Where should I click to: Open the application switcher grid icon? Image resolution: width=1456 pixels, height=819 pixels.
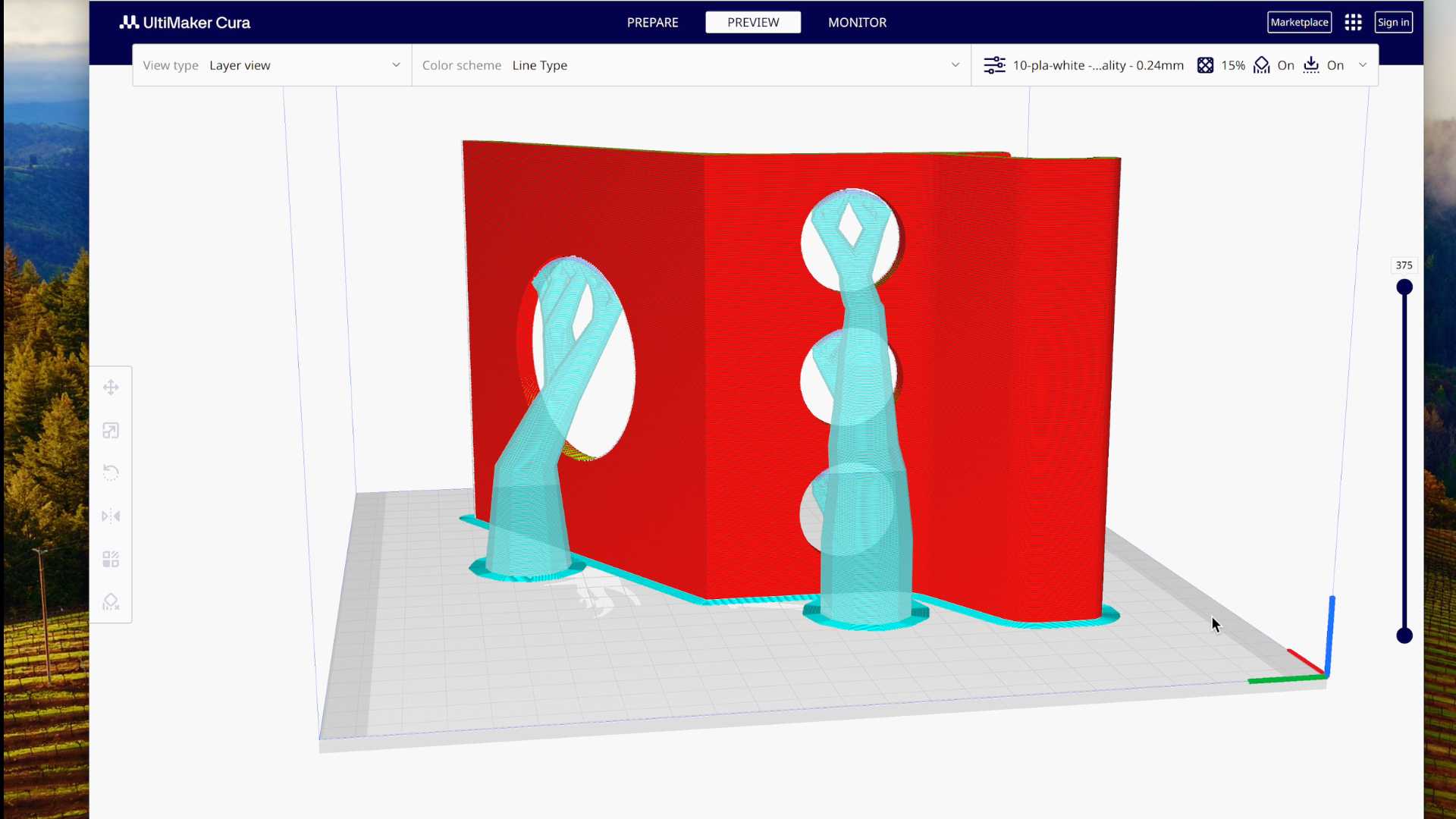[x=1353, y=22]
